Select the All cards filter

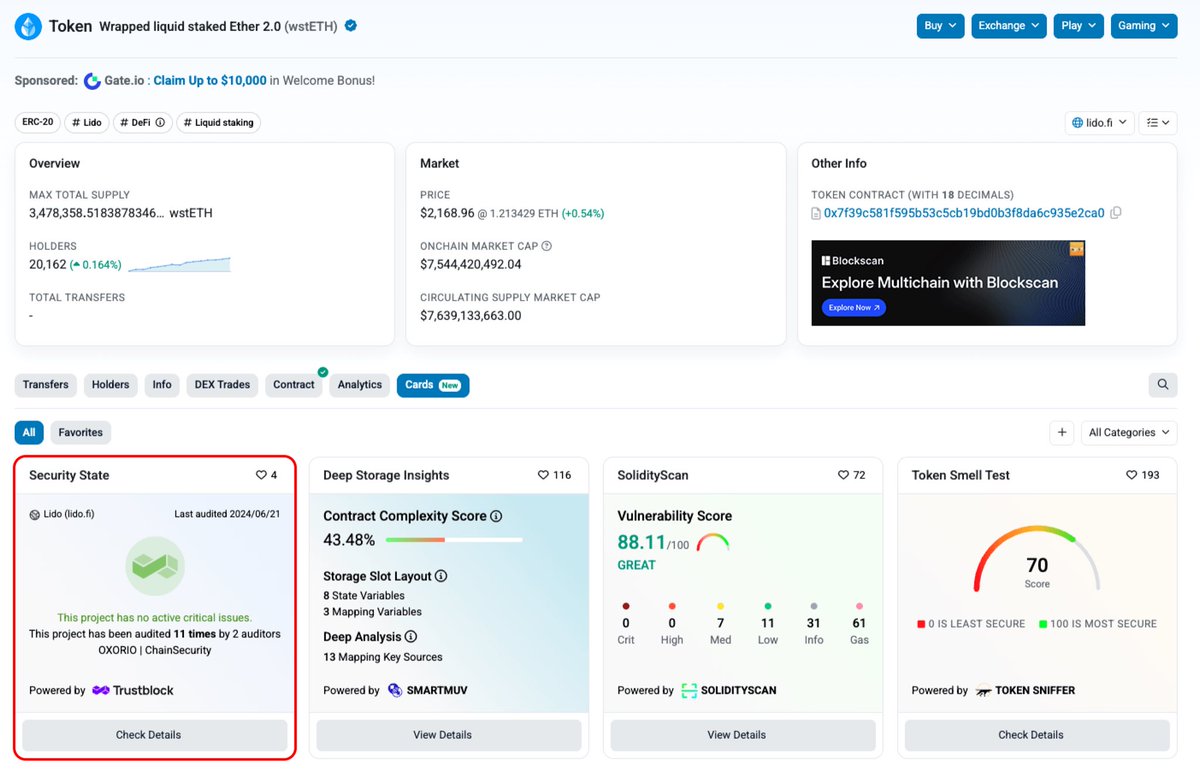(x=29, y=433)
